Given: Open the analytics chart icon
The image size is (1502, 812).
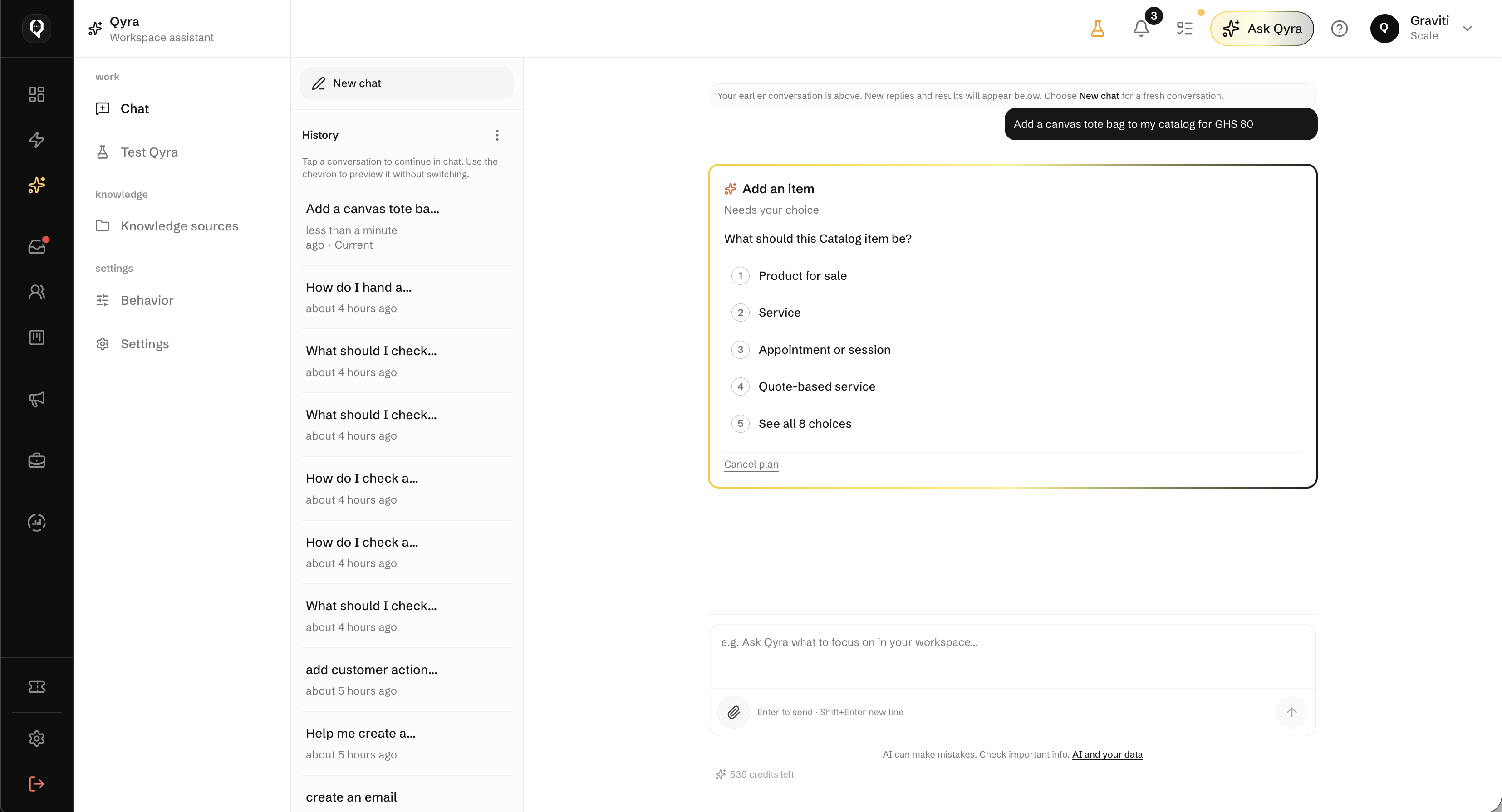Looking at the screenshot, I should pos(37,522).
